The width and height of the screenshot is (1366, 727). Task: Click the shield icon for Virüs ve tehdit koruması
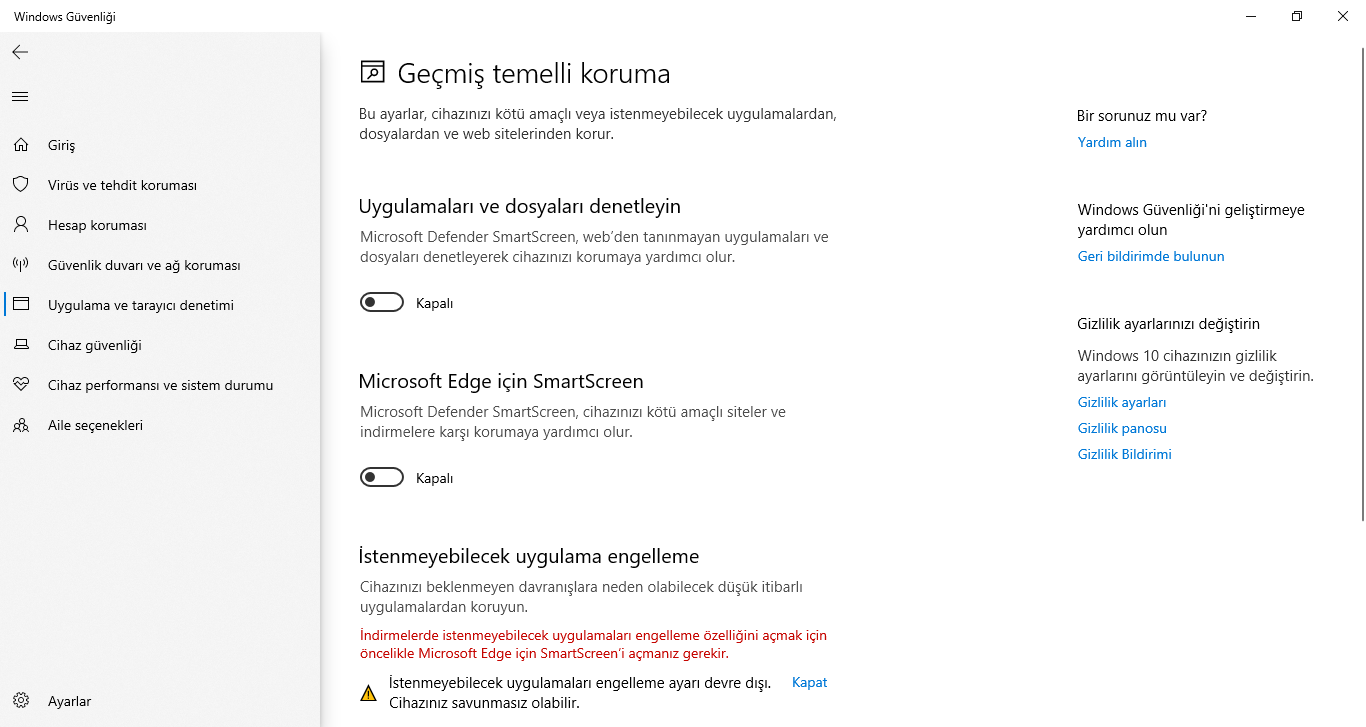pos(20,185)
